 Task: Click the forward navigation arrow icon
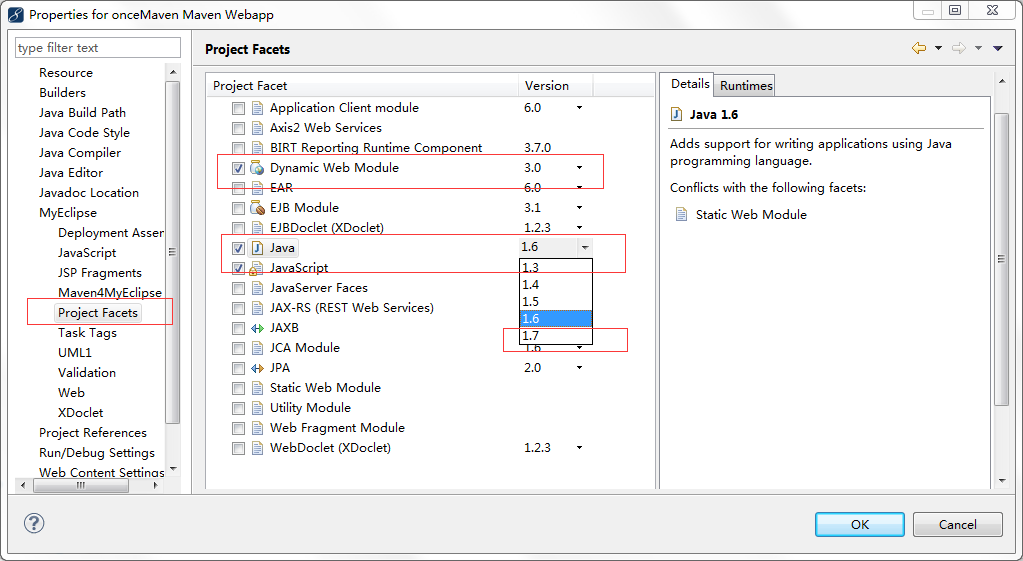(958, 48)
